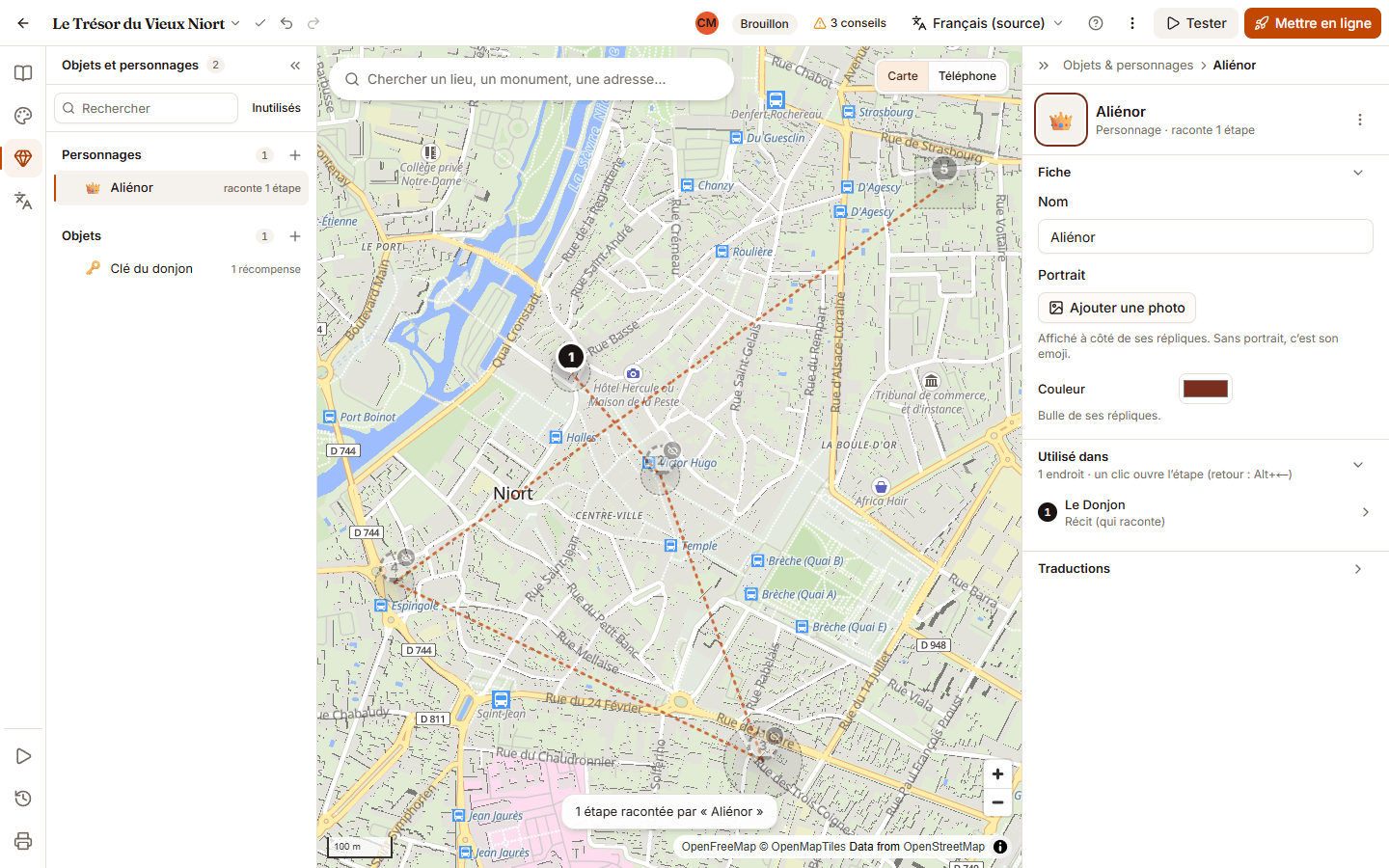Add a new character with Personnages plus
Image resolution: width=1389 pixels, height=868 pixels.
coord(295,155)
